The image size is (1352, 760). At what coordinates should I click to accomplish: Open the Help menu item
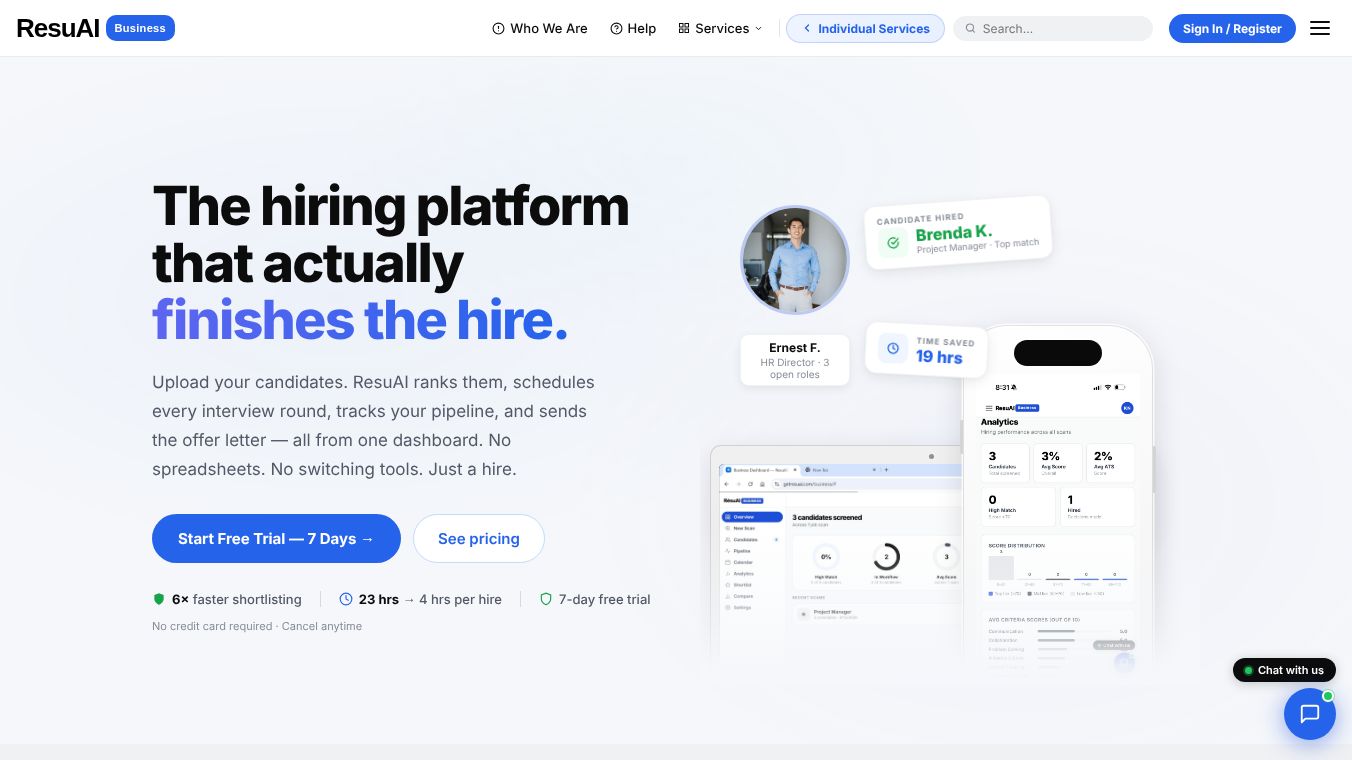click(633, 28)
